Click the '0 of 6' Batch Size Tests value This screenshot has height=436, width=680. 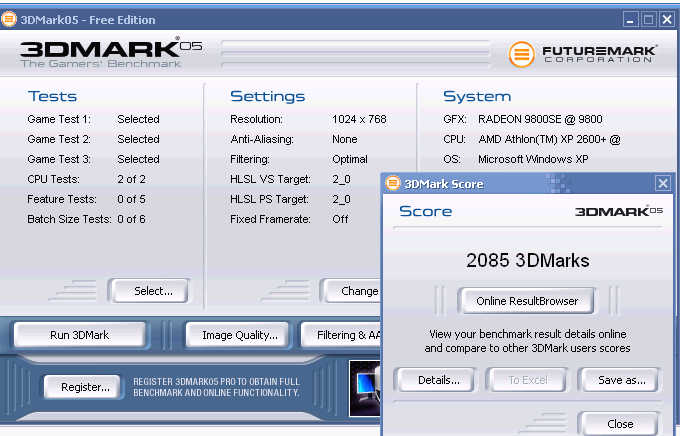click(131, 219)
